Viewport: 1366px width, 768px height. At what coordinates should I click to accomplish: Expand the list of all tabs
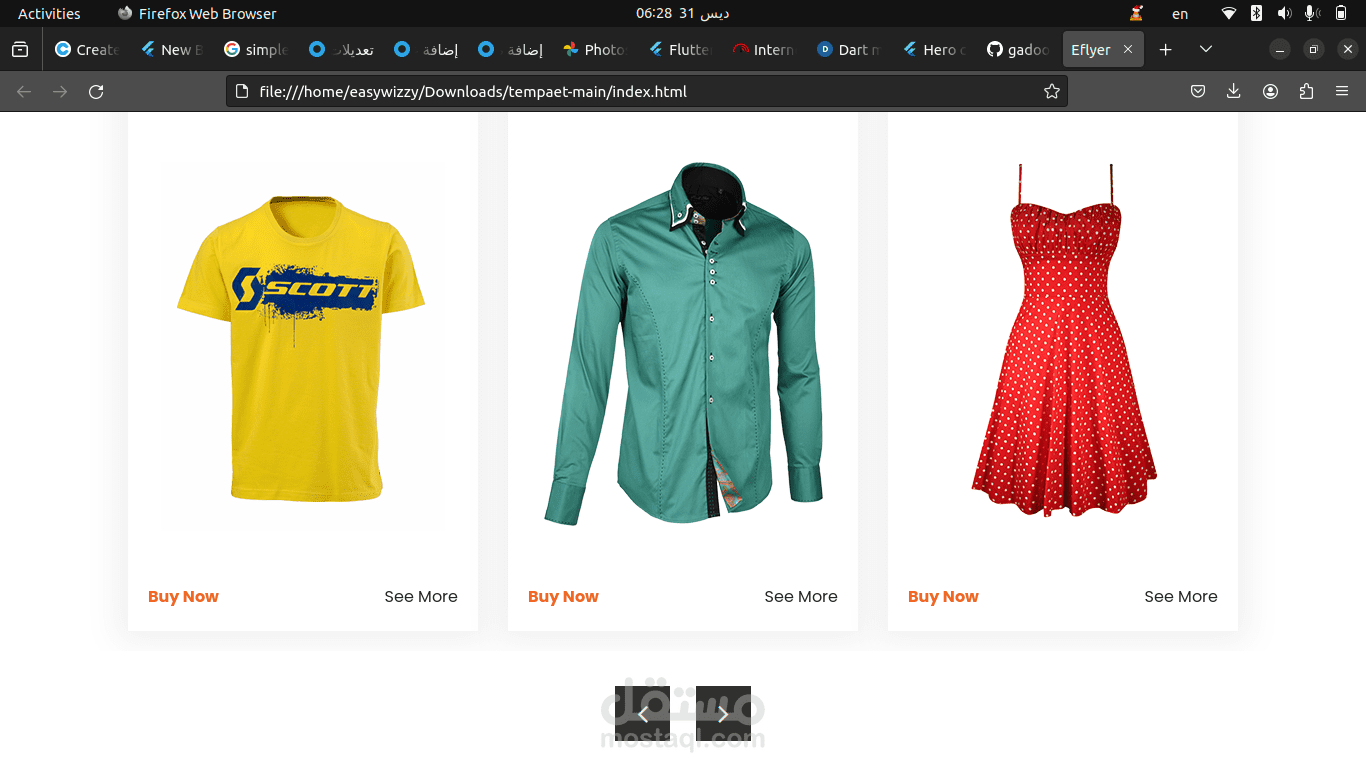(x=1206, y=49)
